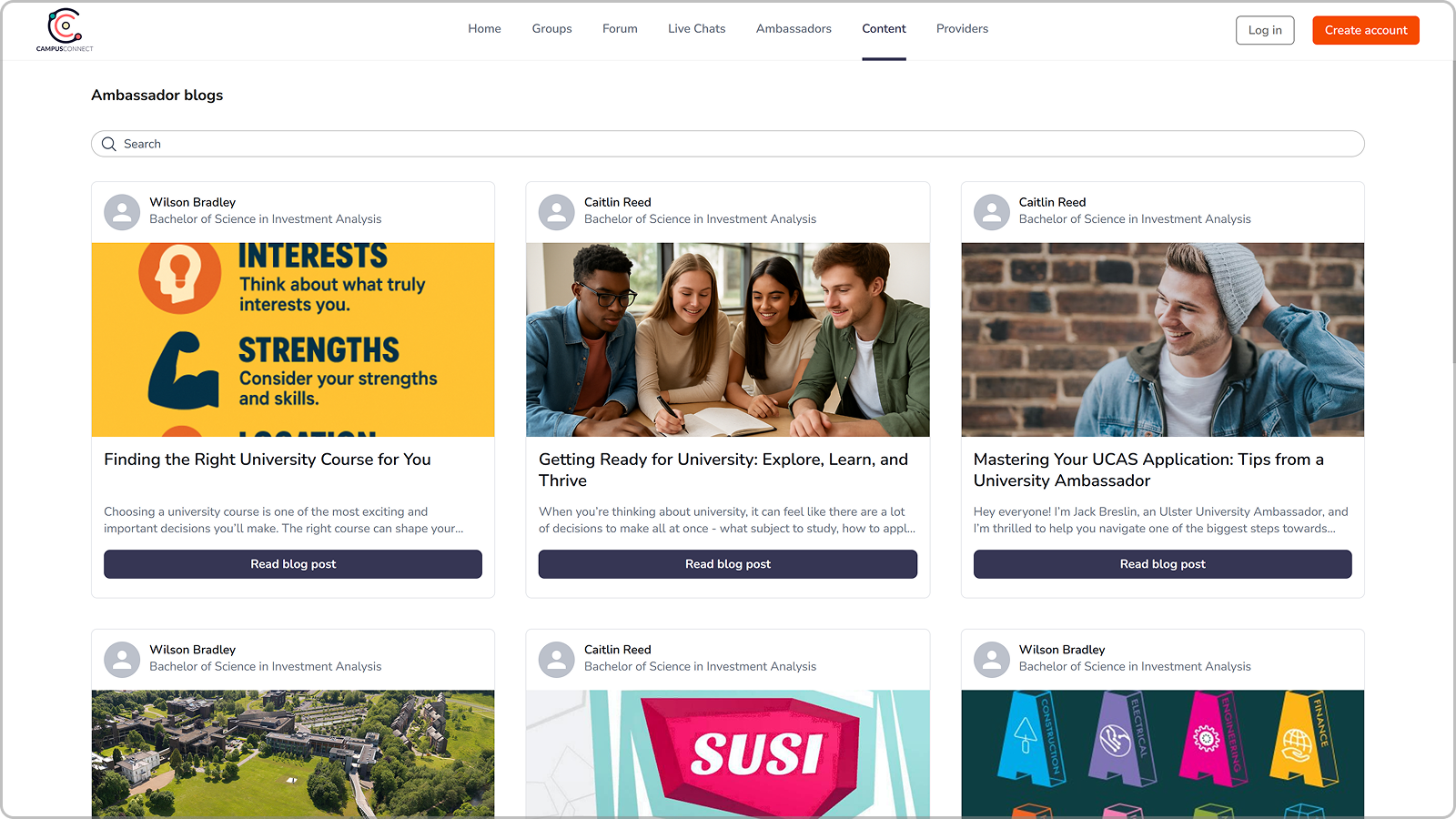Image resolution: width=1456 pixels, height=819 pixels.
Task: Click Caitlin Reed's name on the SUSI card
Action: [x=618, y=650]
